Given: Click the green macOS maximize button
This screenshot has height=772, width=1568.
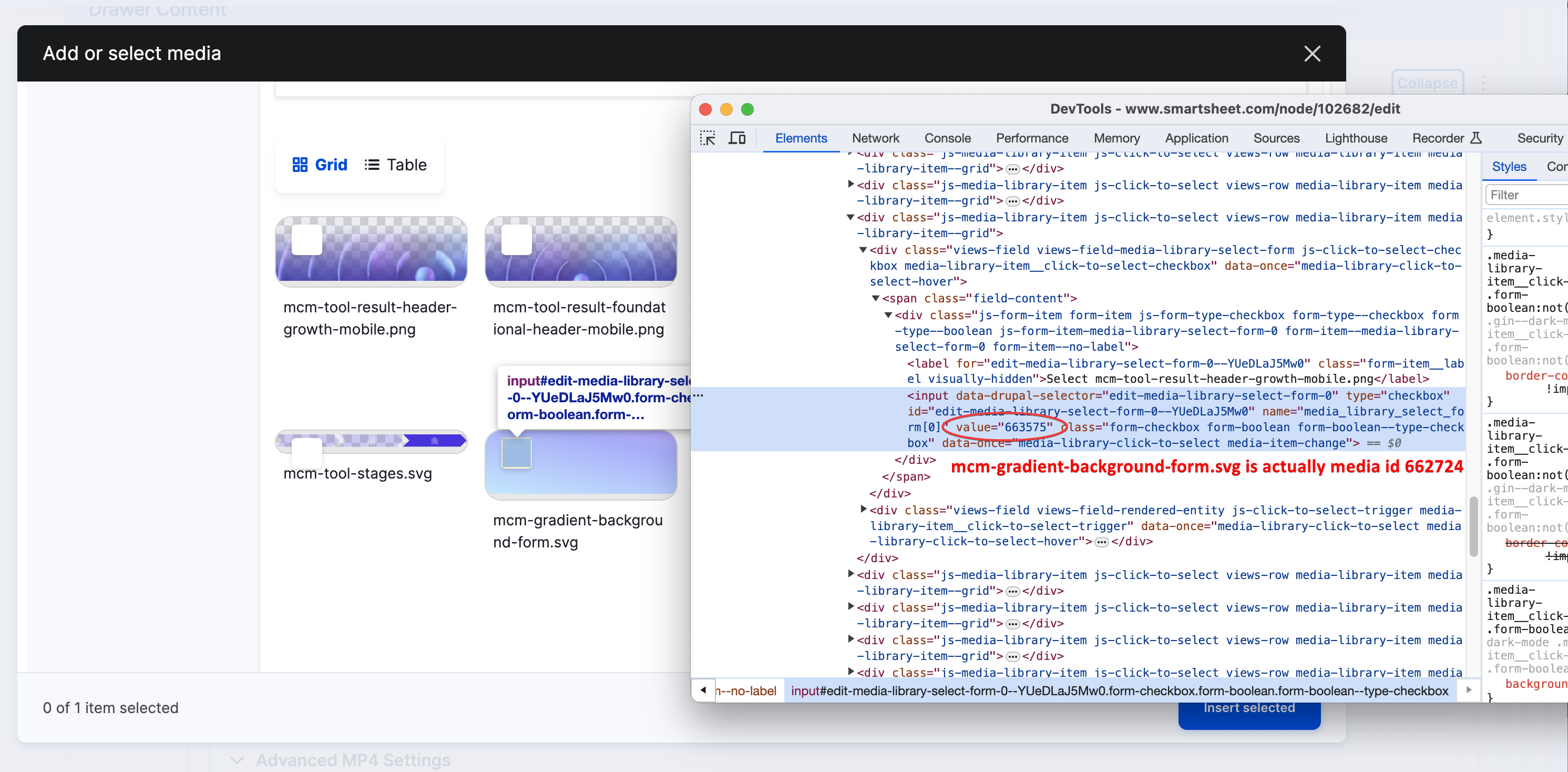Looking at the screenshot, I should point(747,109).
